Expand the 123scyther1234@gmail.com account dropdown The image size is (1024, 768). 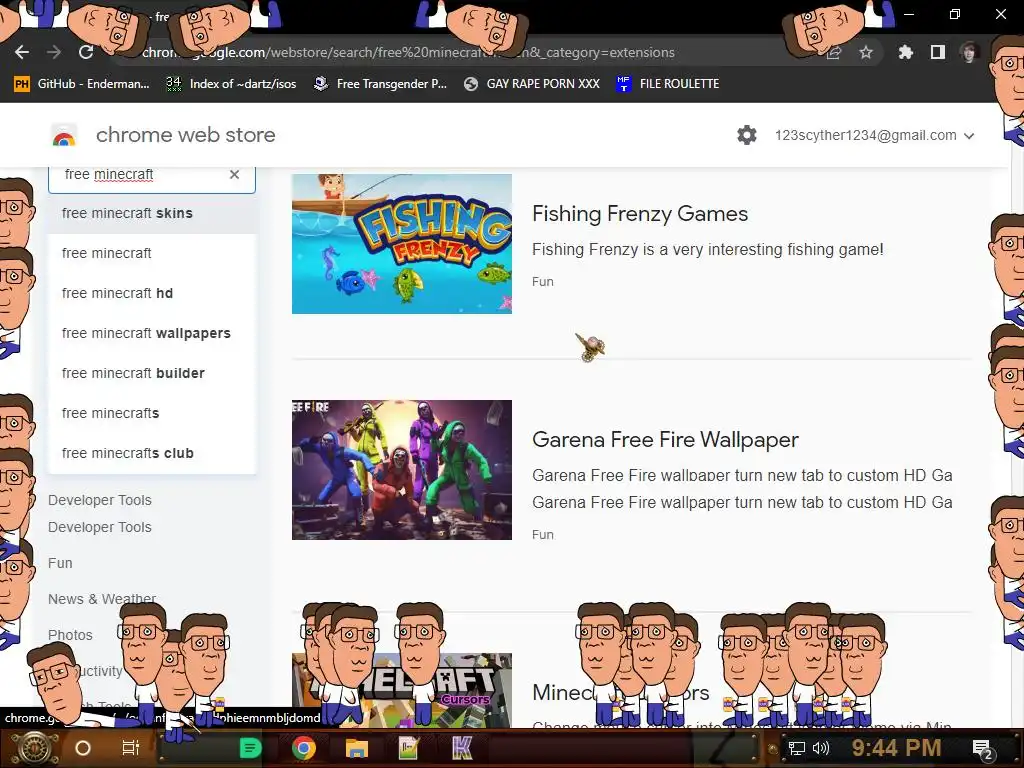pos(874,135)
